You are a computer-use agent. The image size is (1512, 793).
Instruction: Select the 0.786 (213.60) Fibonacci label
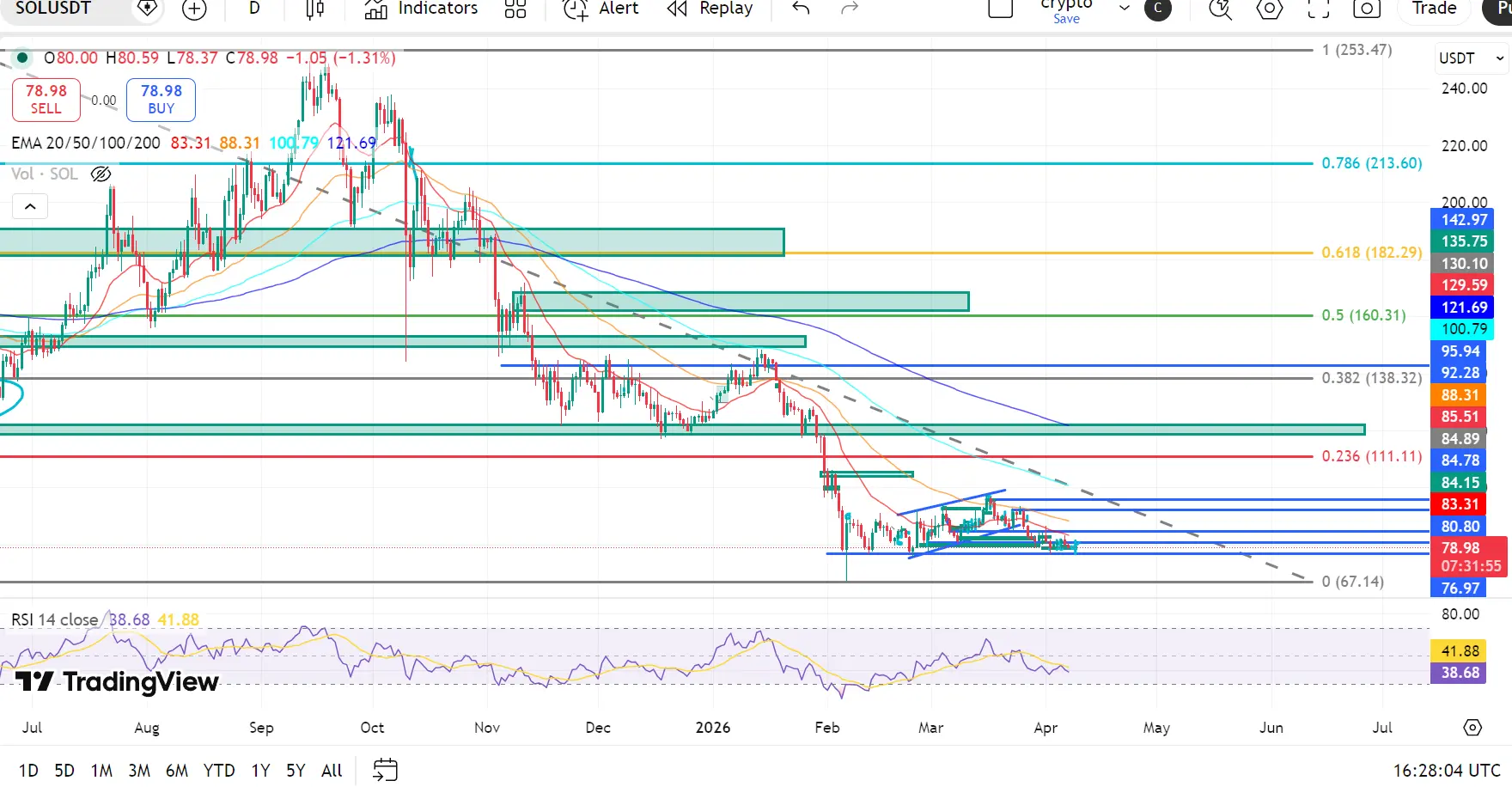1372,163
